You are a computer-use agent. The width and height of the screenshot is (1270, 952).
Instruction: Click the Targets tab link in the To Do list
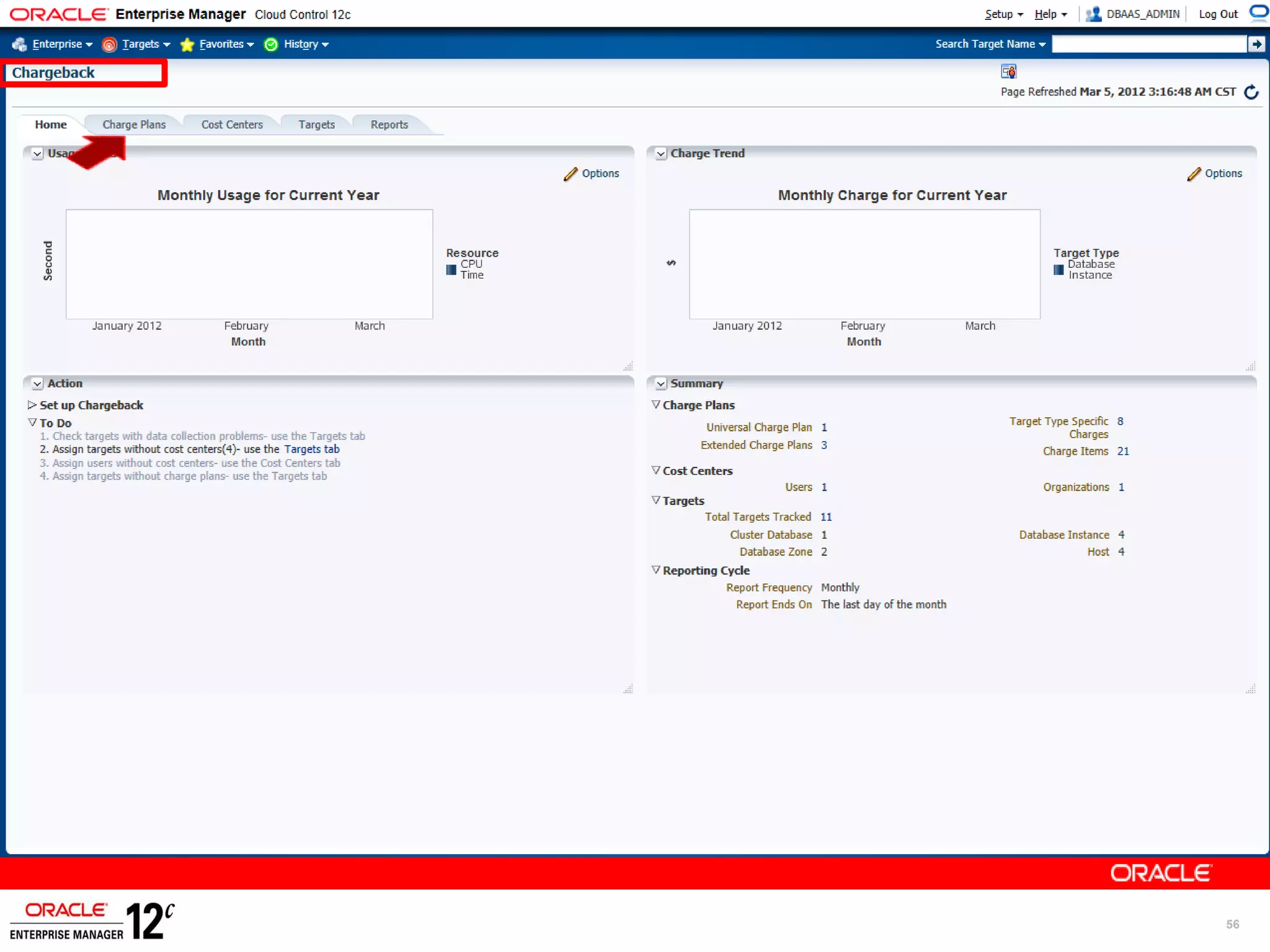click(311, 449)
